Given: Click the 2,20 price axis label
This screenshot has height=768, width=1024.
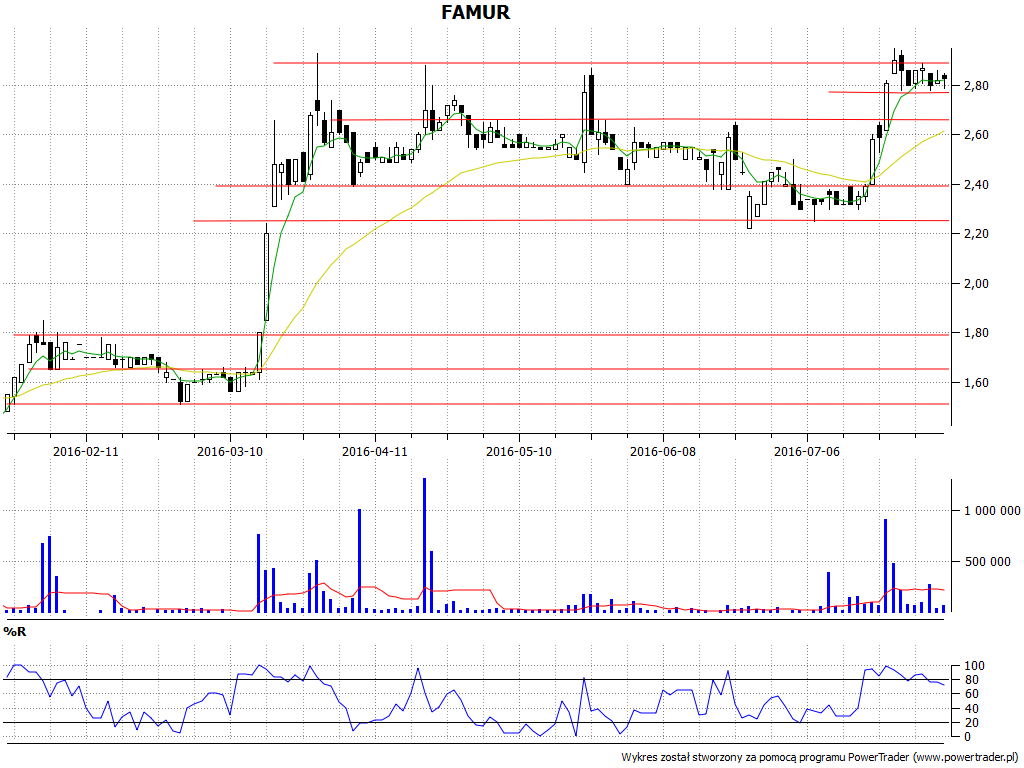Looking at the screenshot, I should coord(976,234).
